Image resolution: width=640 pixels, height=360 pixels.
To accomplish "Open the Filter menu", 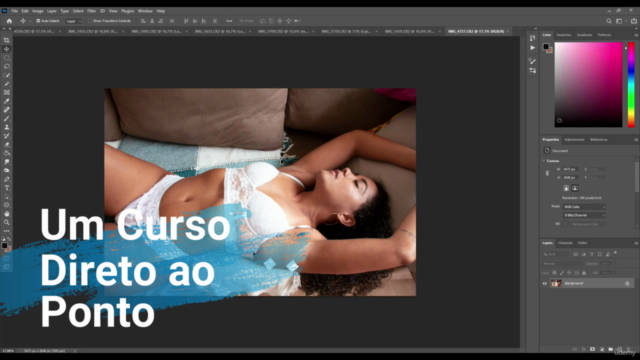I will tap(91, 11).
